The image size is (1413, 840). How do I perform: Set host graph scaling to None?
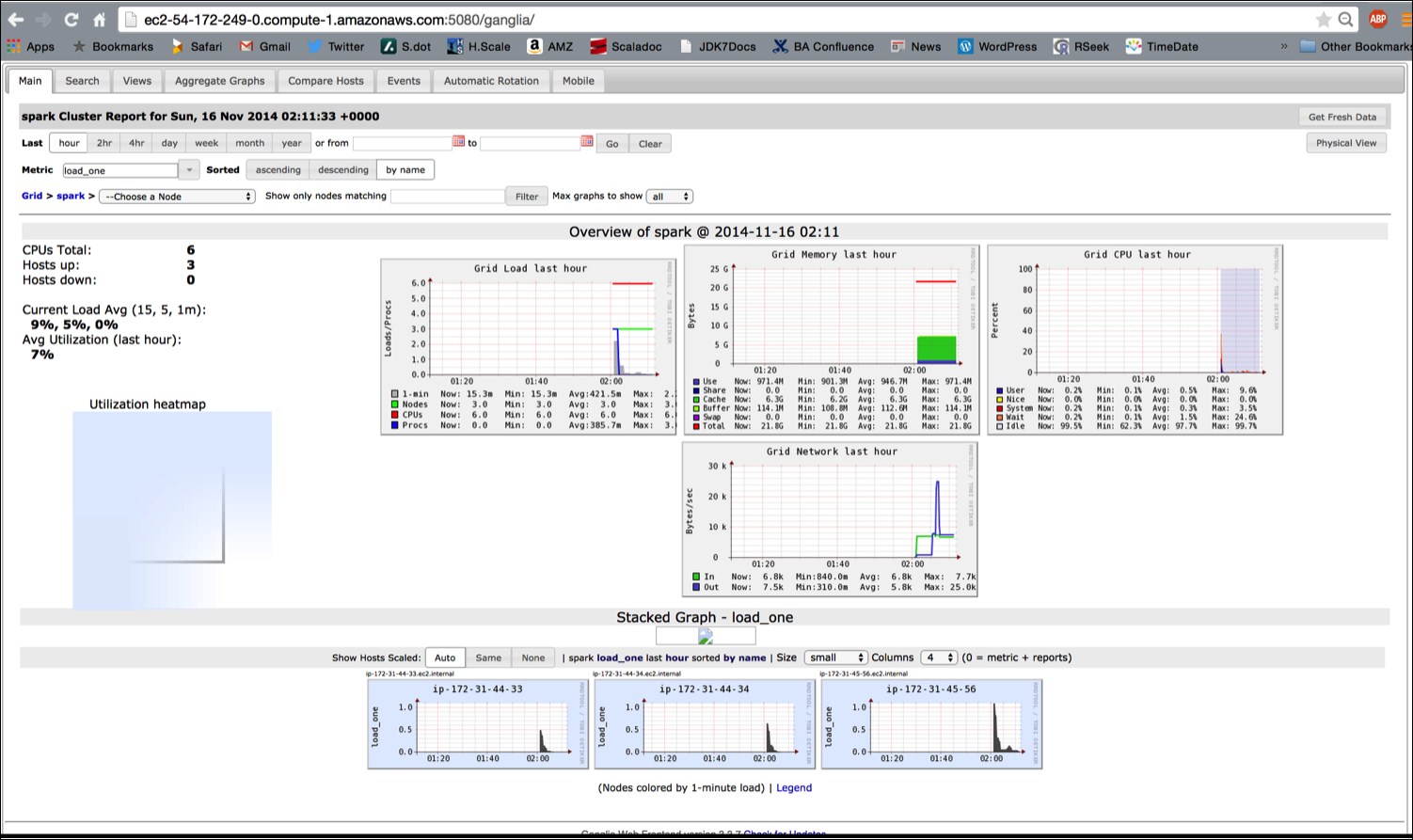533,658
